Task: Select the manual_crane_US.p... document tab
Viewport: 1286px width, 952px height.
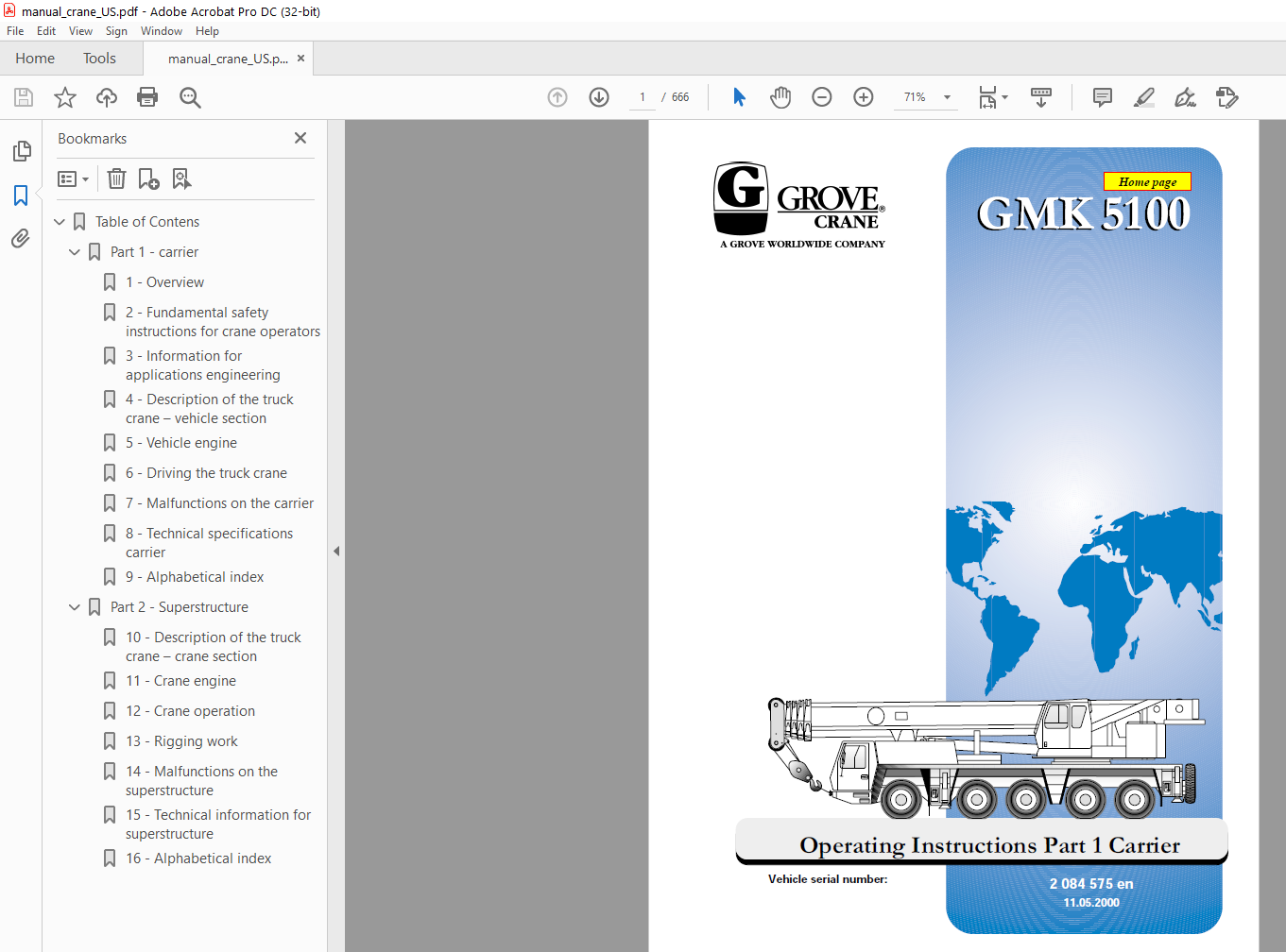Action: pyautogui.click(x=228, y=59)
